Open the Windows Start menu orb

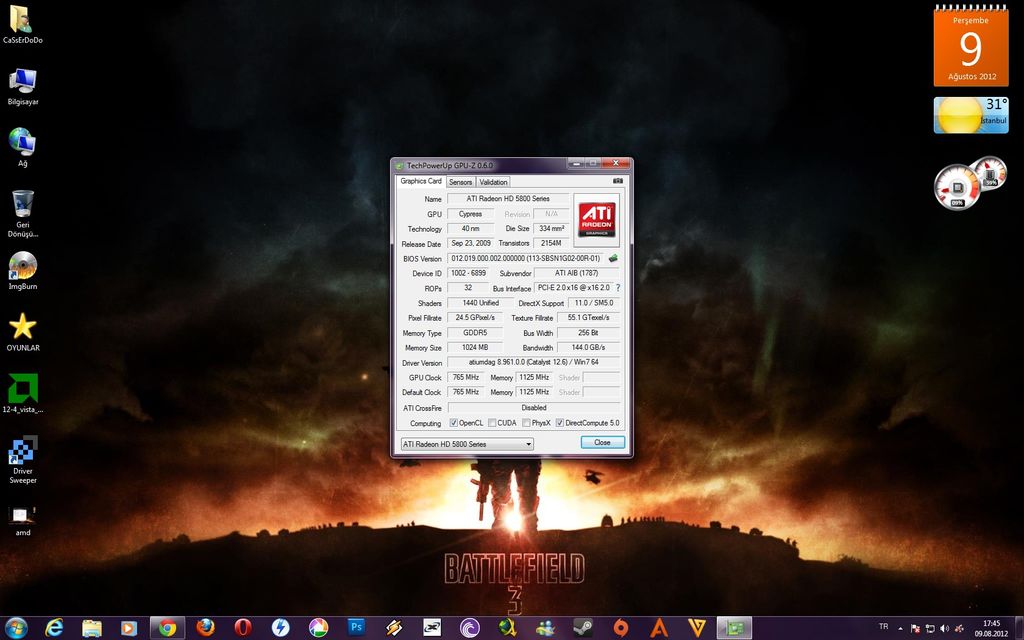16,628
